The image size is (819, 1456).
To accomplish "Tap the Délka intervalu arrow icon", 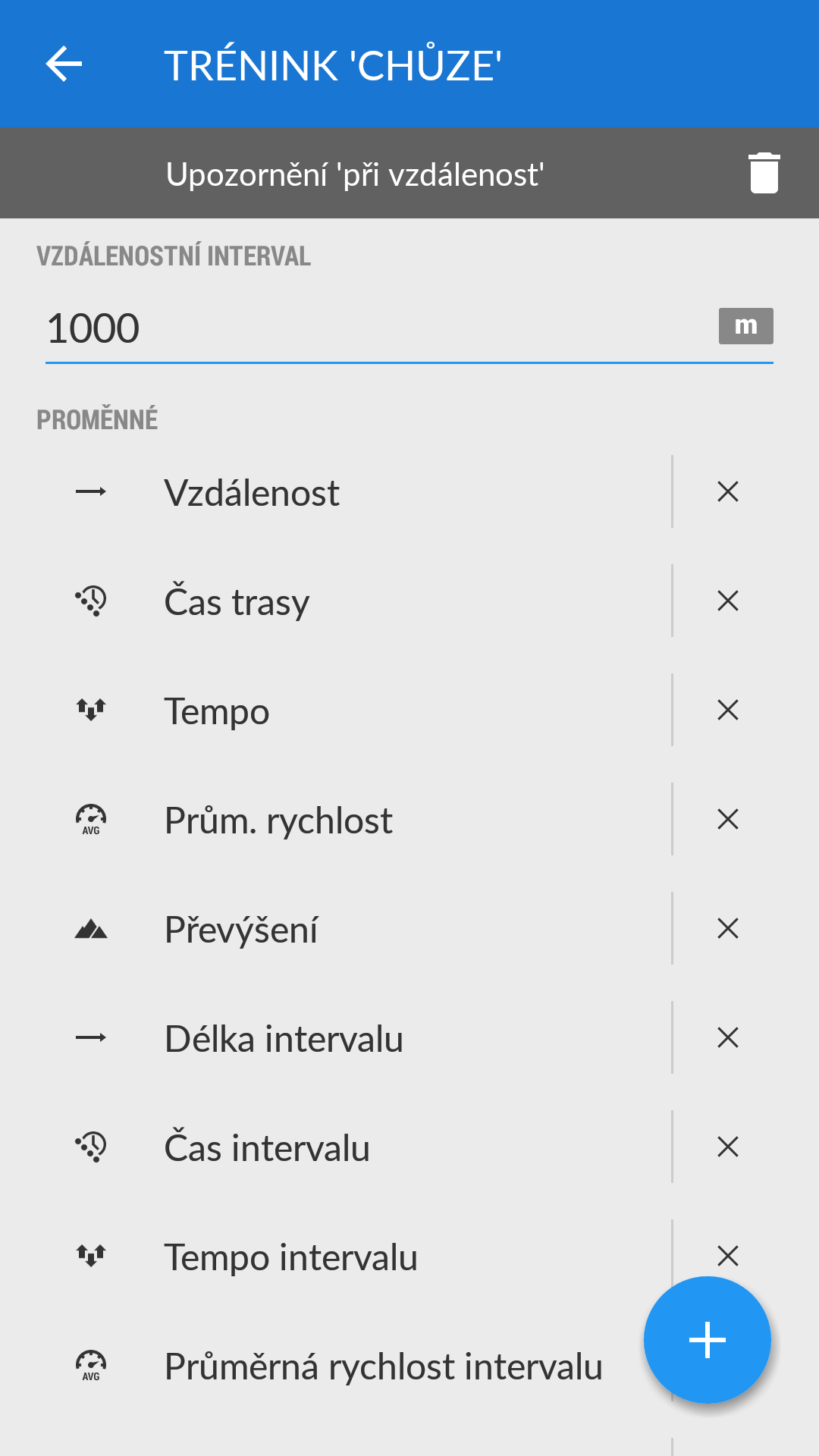I will [x=91, y=1038].
